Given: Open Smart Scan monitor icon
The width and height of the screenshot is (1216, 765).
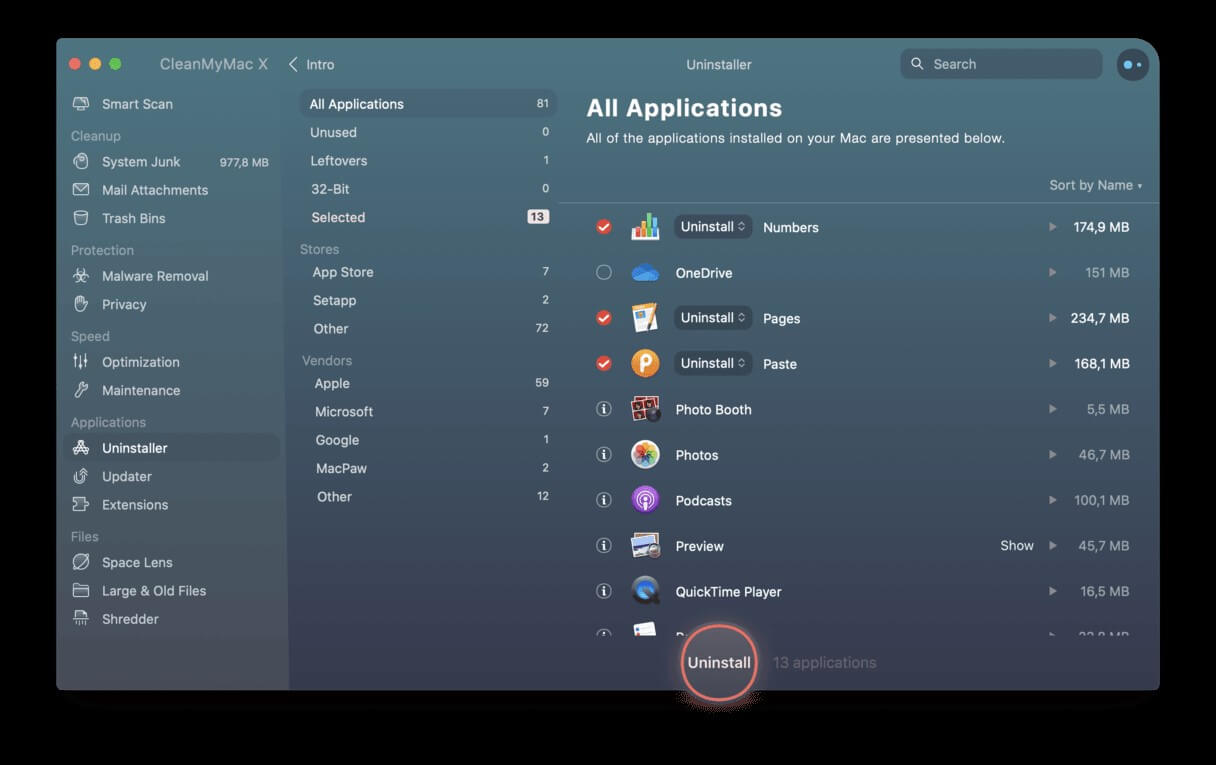Looking at the screenshot, I should click(81, 104).
